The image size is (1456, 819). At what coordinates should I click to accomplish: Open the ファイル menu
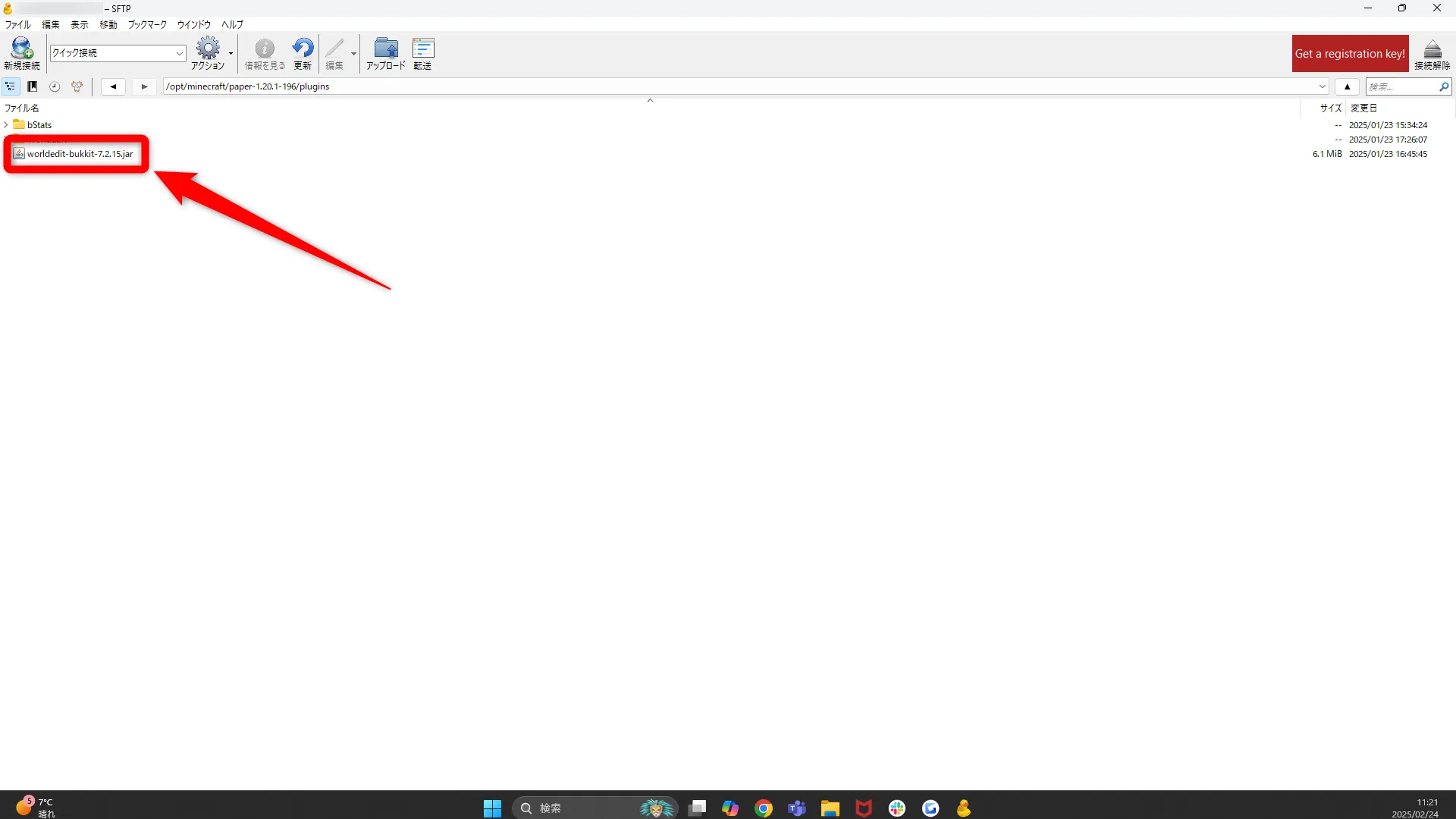coord(17,24)
